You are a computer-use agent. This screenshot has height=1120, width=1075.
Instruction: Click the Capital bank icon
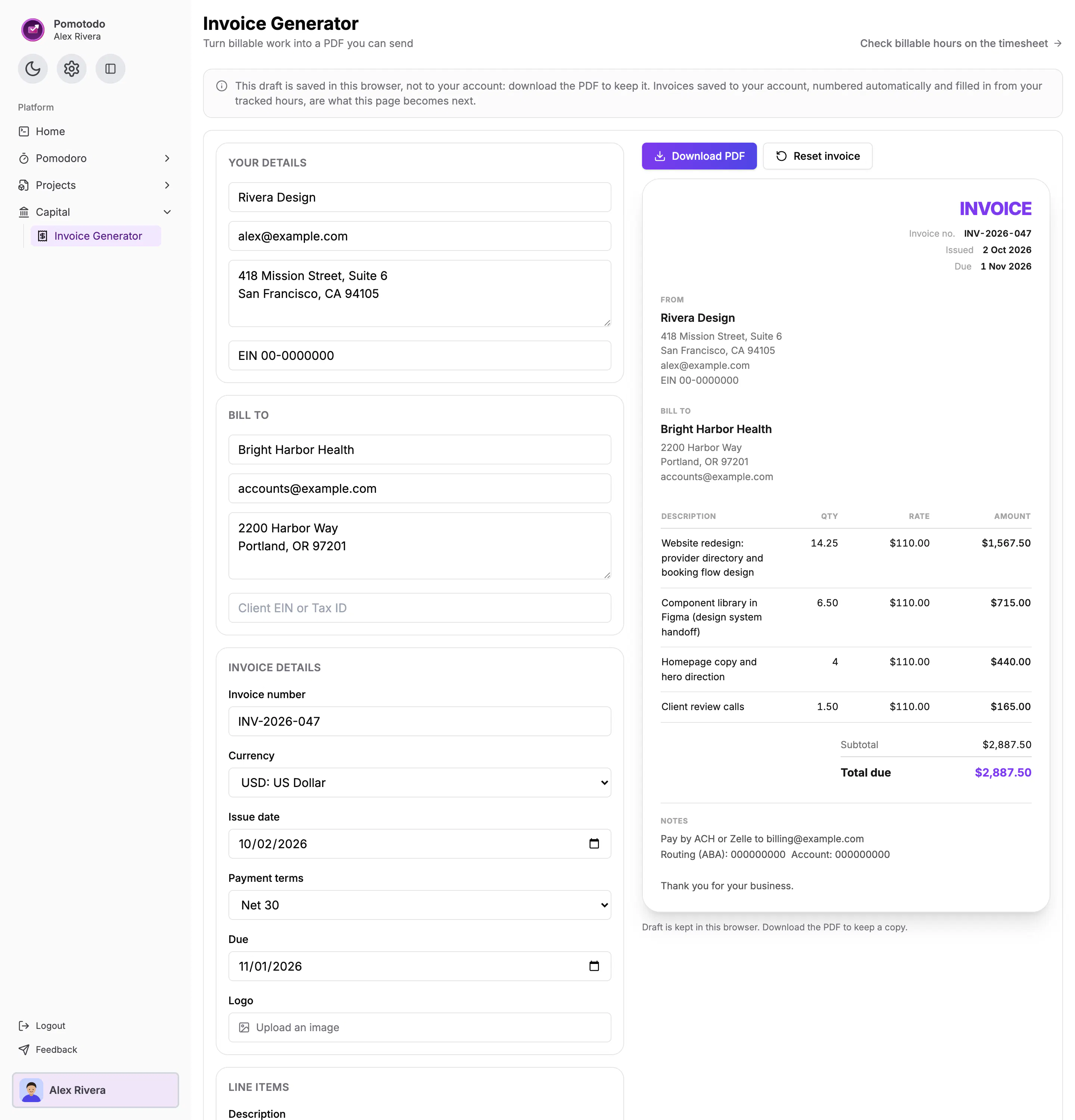click(x=24, y=212)
